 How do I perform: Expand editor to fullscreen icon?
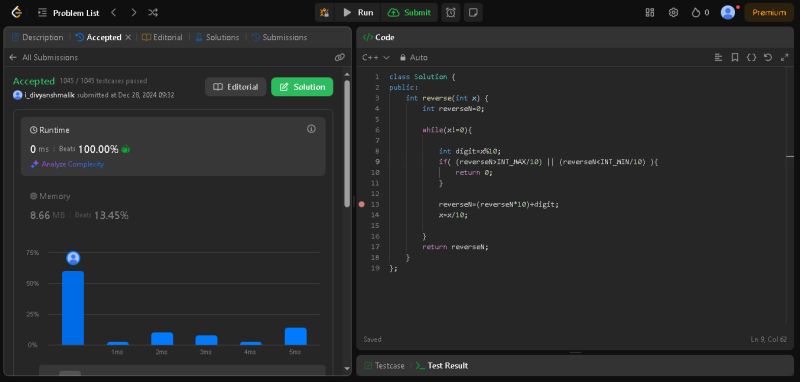[x=785, y=58]
